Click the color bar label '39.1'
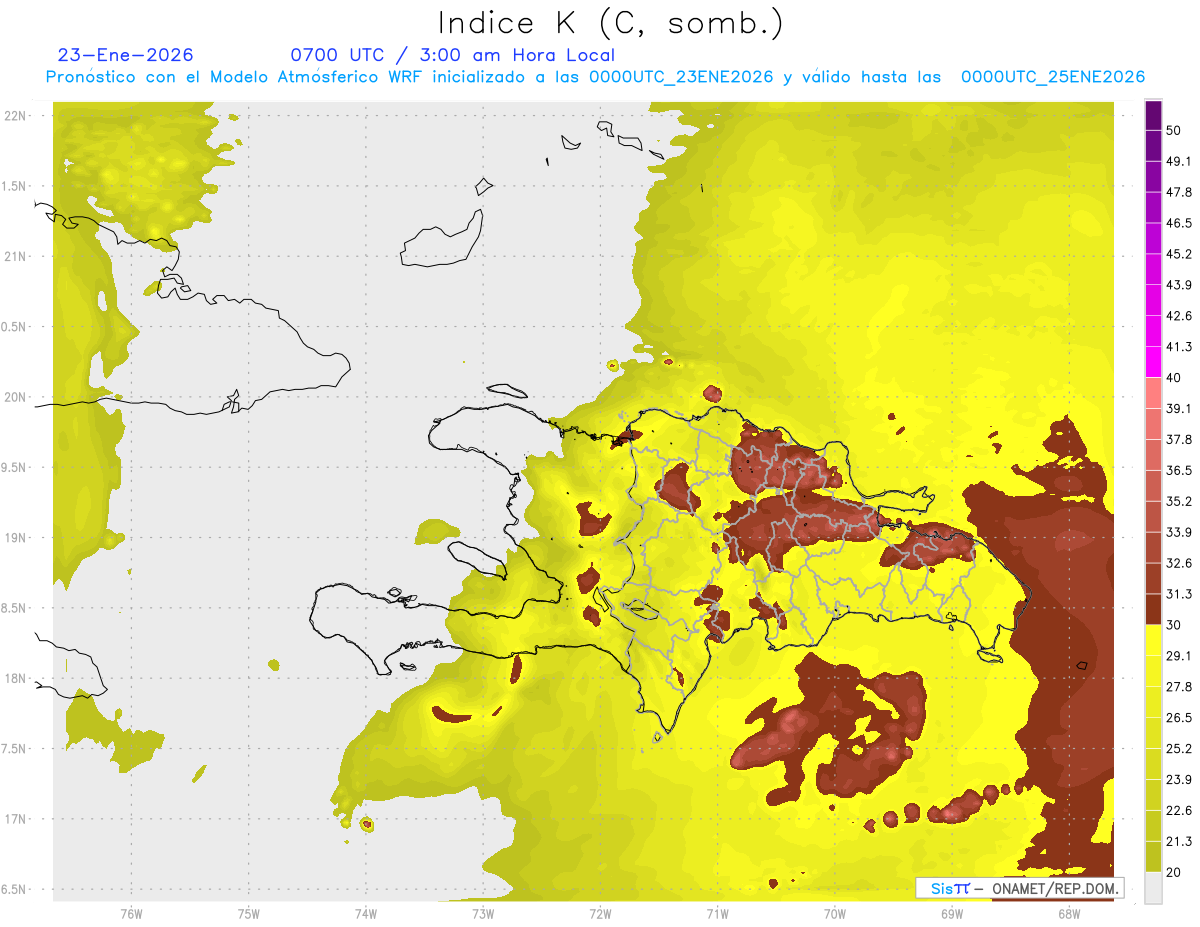1200x927 pixels. tap(1179, 409)
